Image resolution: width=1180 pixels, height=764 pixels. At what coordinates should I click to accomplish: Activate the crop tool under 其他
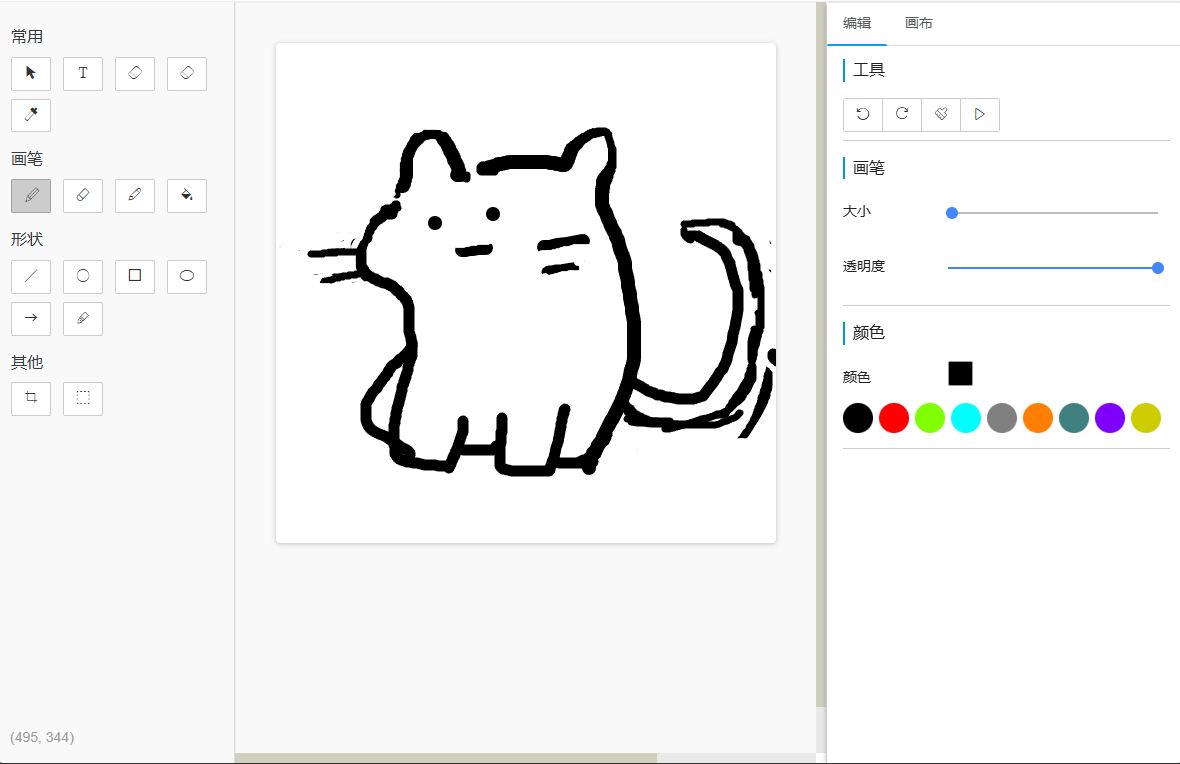(x=31, y=398)
